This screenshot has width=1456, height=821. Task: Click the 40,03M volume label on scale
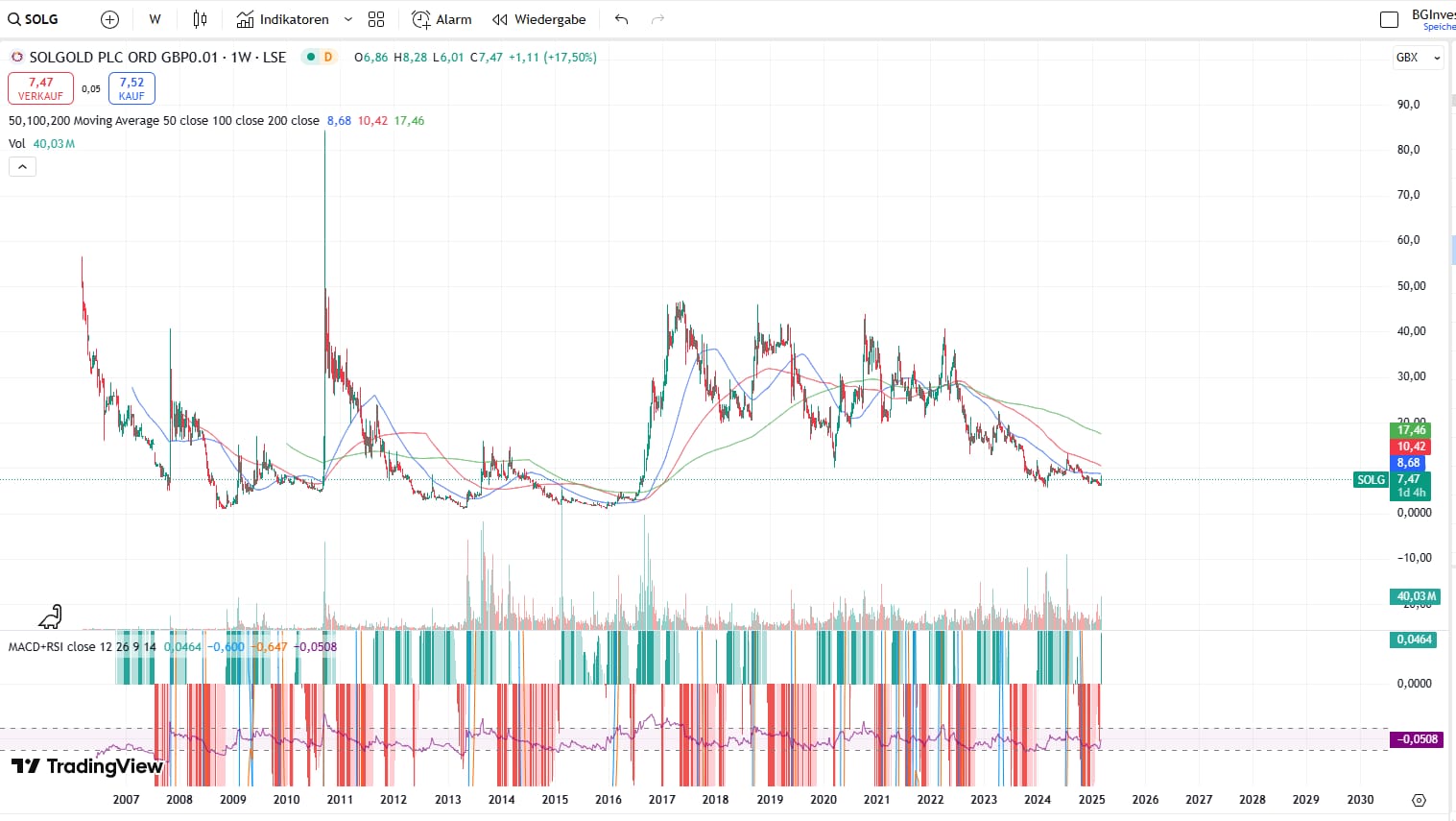(1416, 596)
